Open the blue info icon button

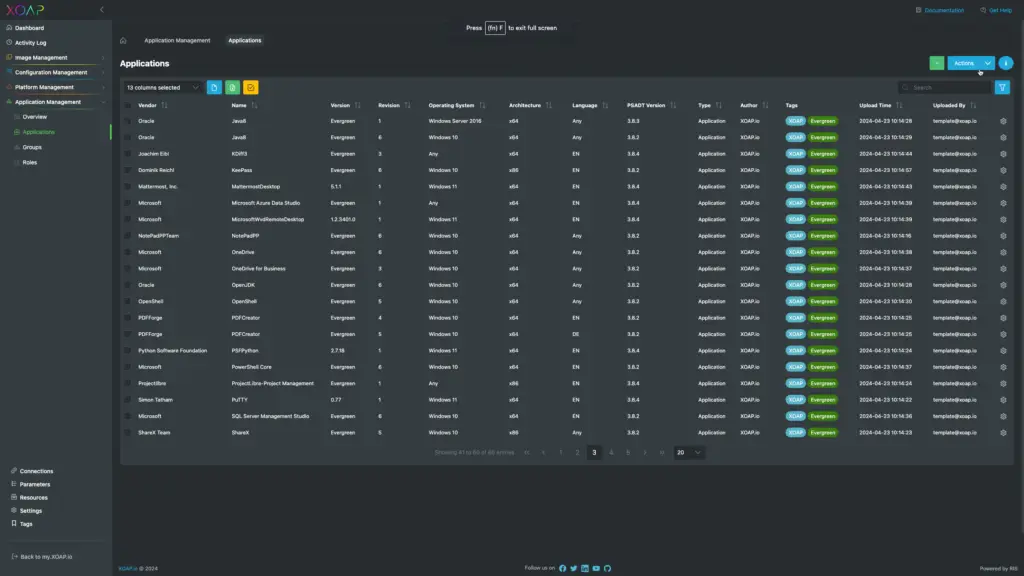click(1006, 63)
